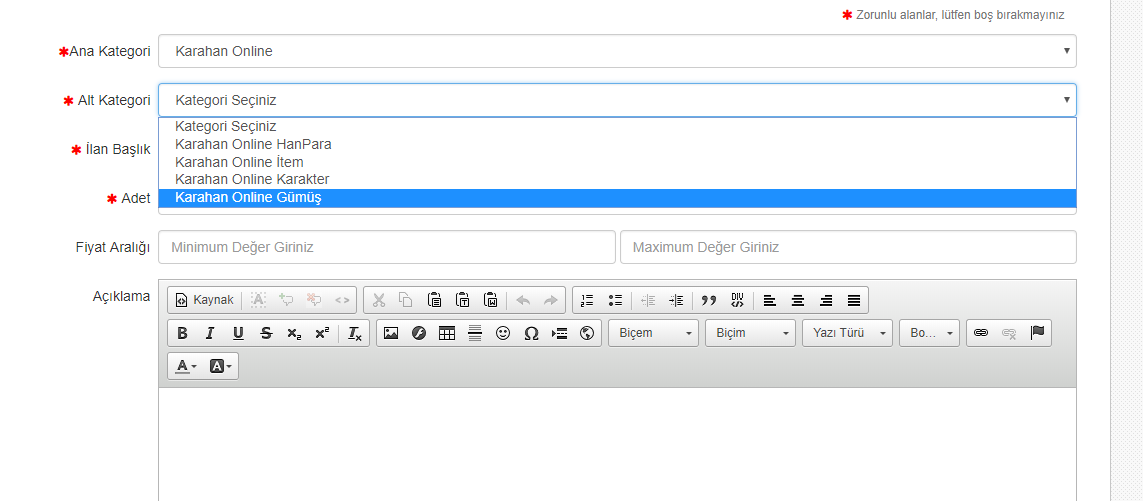Insert an image via toolbar
The image size is (1143, 501).
tap(391, 333)
